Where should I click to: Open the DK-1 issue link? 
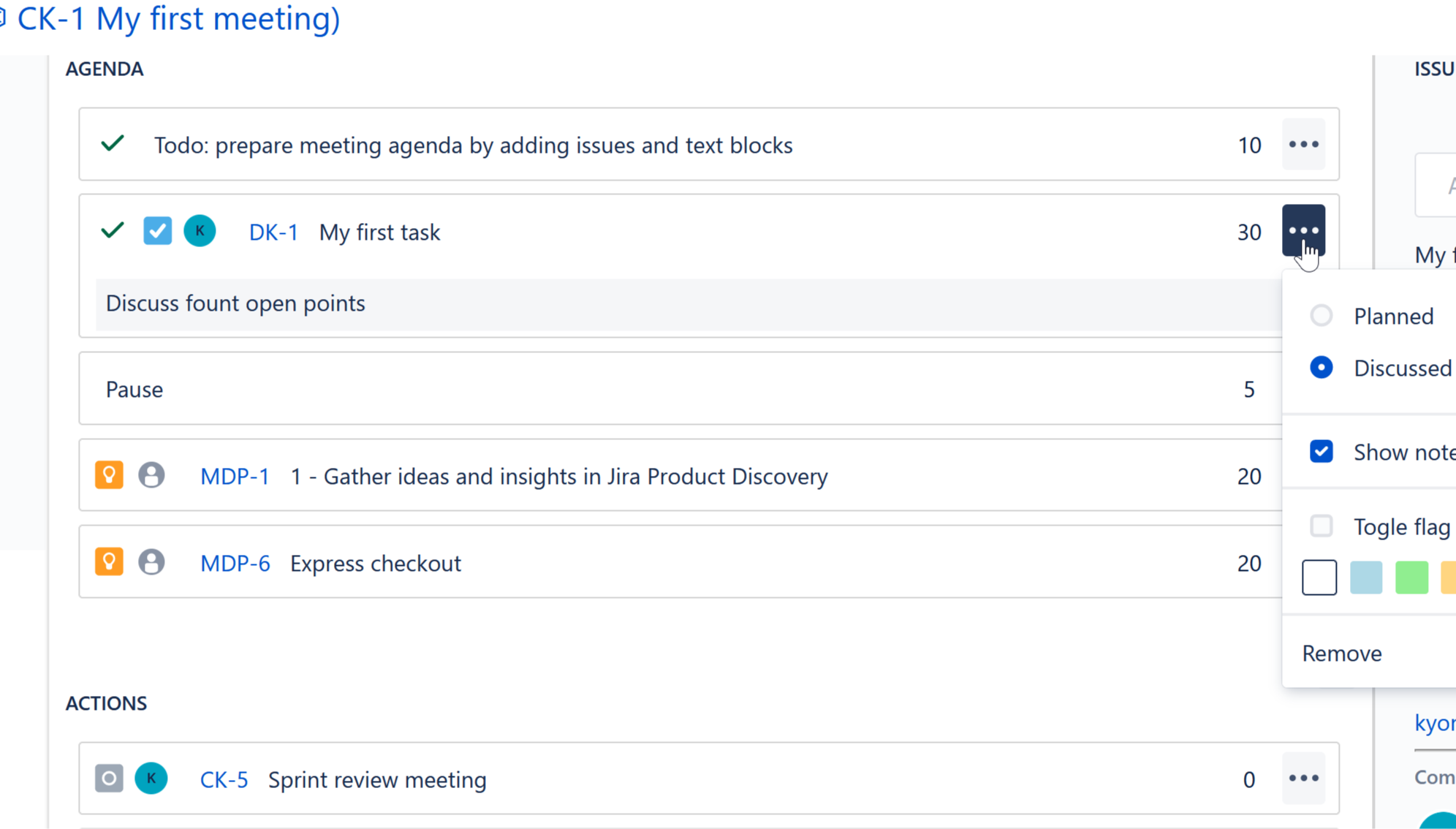[273, 232]
